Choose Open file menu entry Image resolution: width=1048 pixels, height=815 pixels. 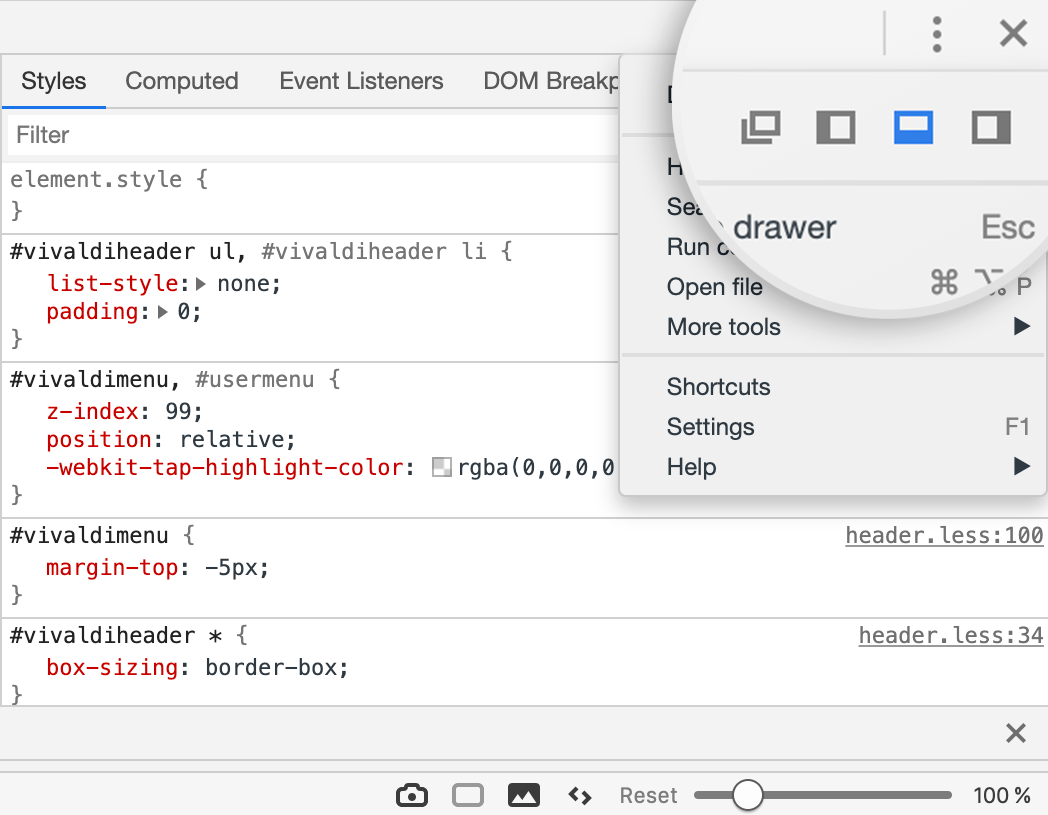[714, 287]
